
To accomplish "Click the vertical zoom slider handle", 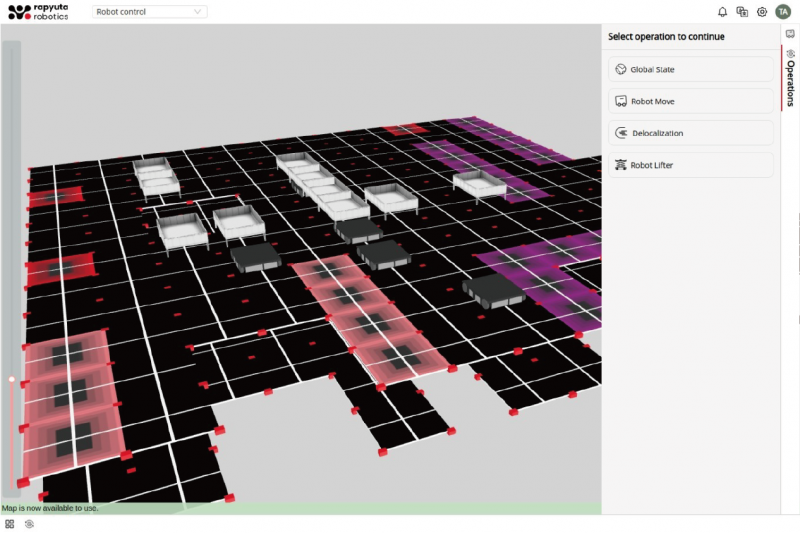I will coord(12,379).
